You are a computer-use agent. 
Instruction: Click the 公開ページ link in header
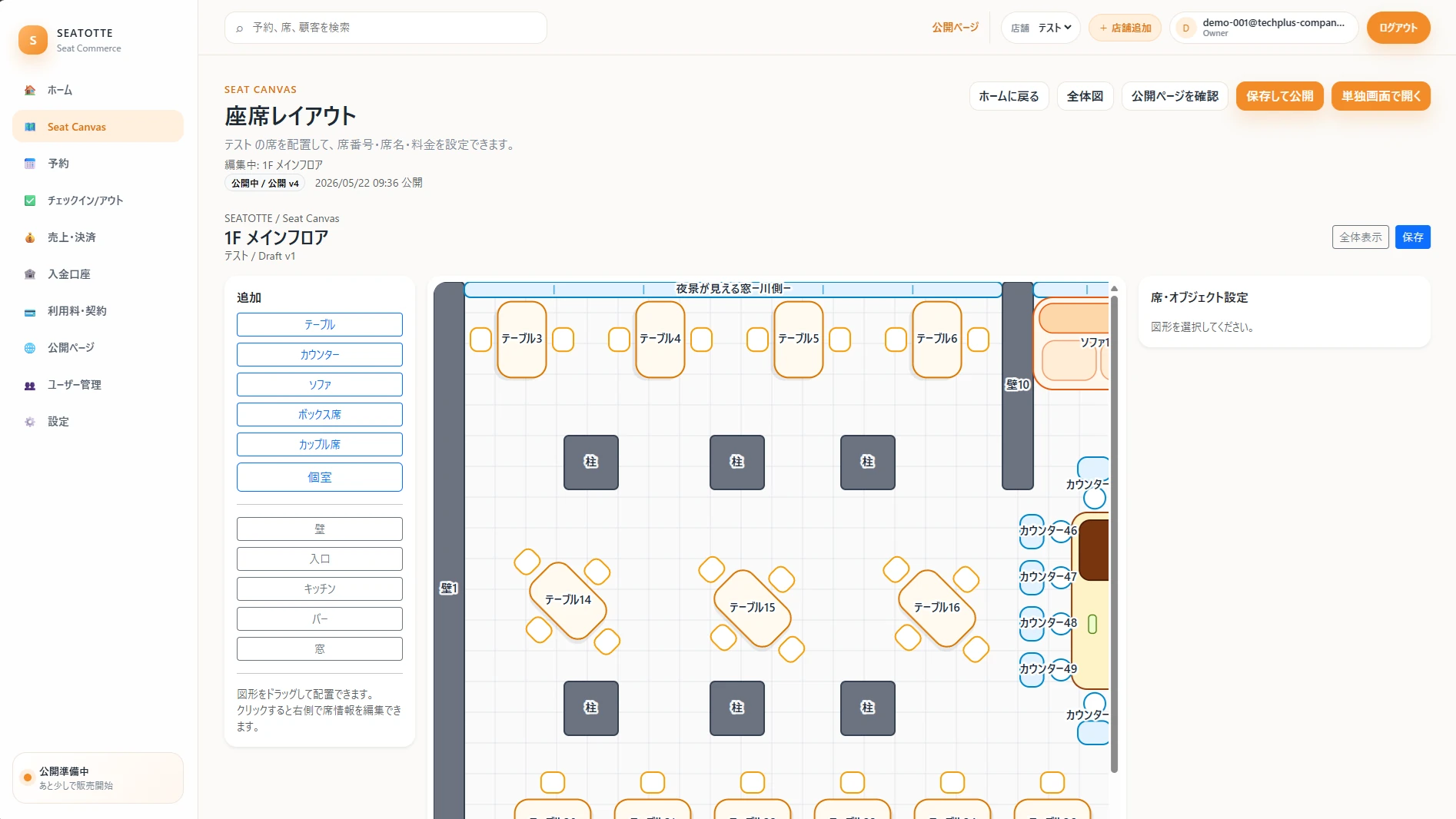956,28
